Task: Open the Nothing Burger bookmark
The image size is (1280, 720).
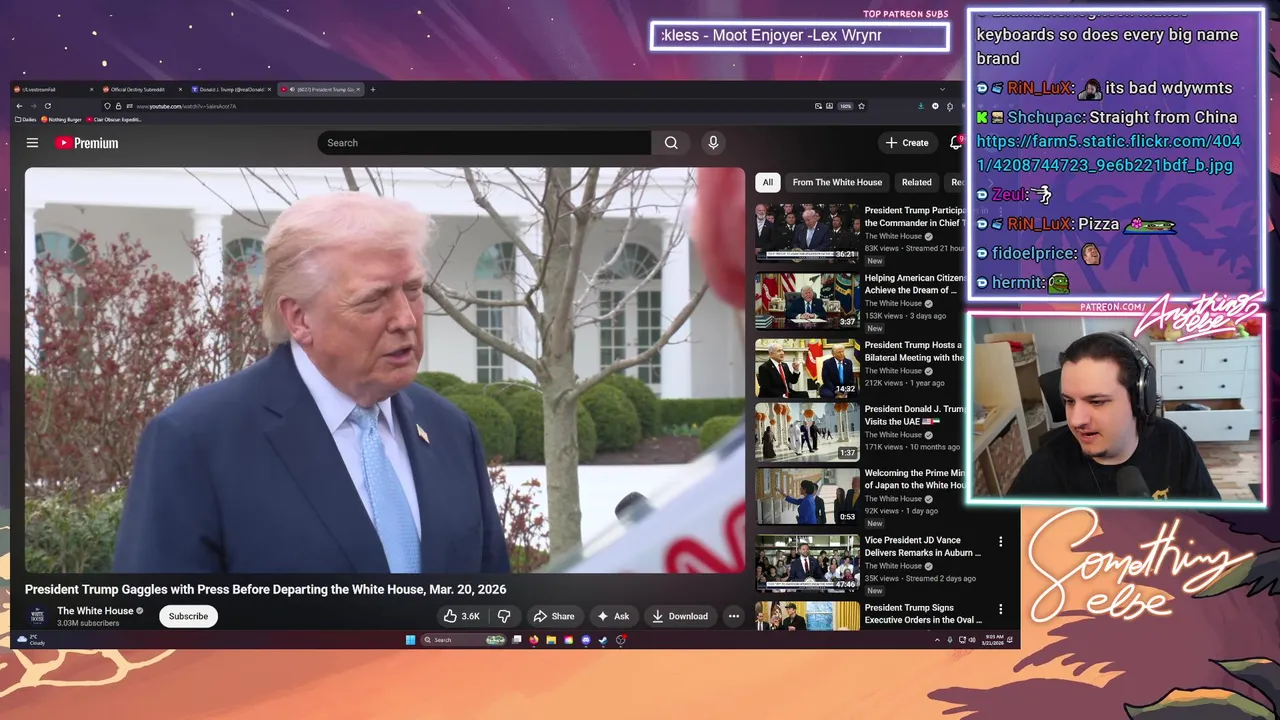Action: pyautogui.click(x=62, y=119)
